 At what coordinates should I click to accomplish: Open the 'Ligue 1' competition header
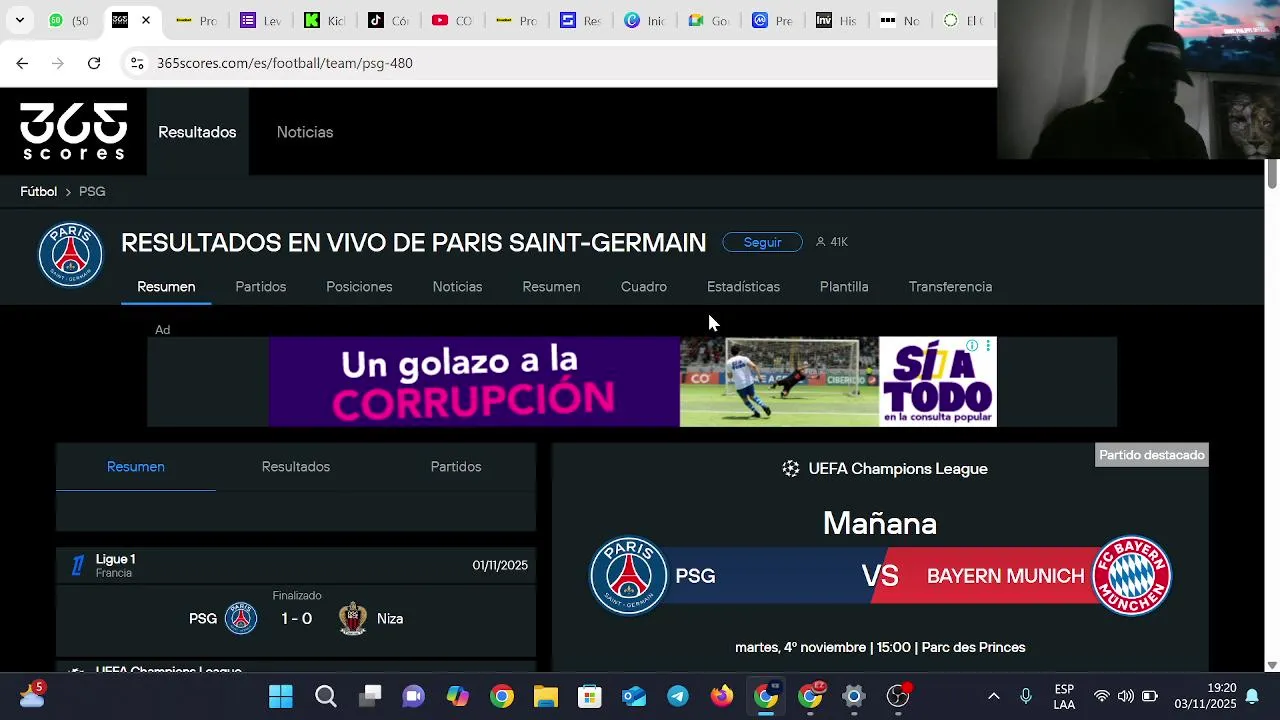pos(296,566)
